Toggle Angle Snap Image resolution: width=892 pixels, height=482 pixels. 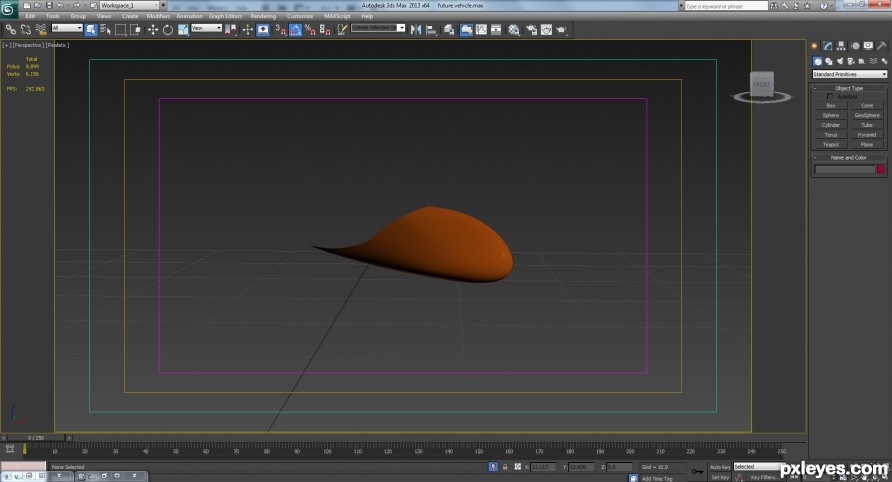(x=295, y=30)
